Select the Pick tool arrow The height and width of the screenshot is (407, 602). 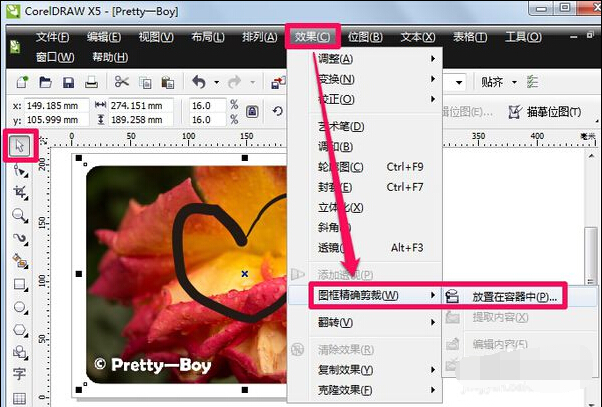(x=19, y=146)
